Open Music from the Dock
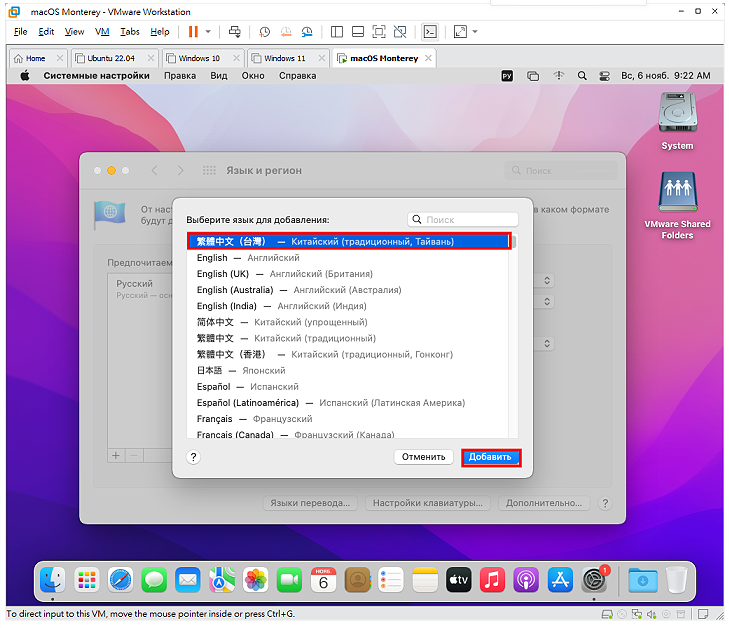Viewport: 729px width, 628px height. (492, 579)
